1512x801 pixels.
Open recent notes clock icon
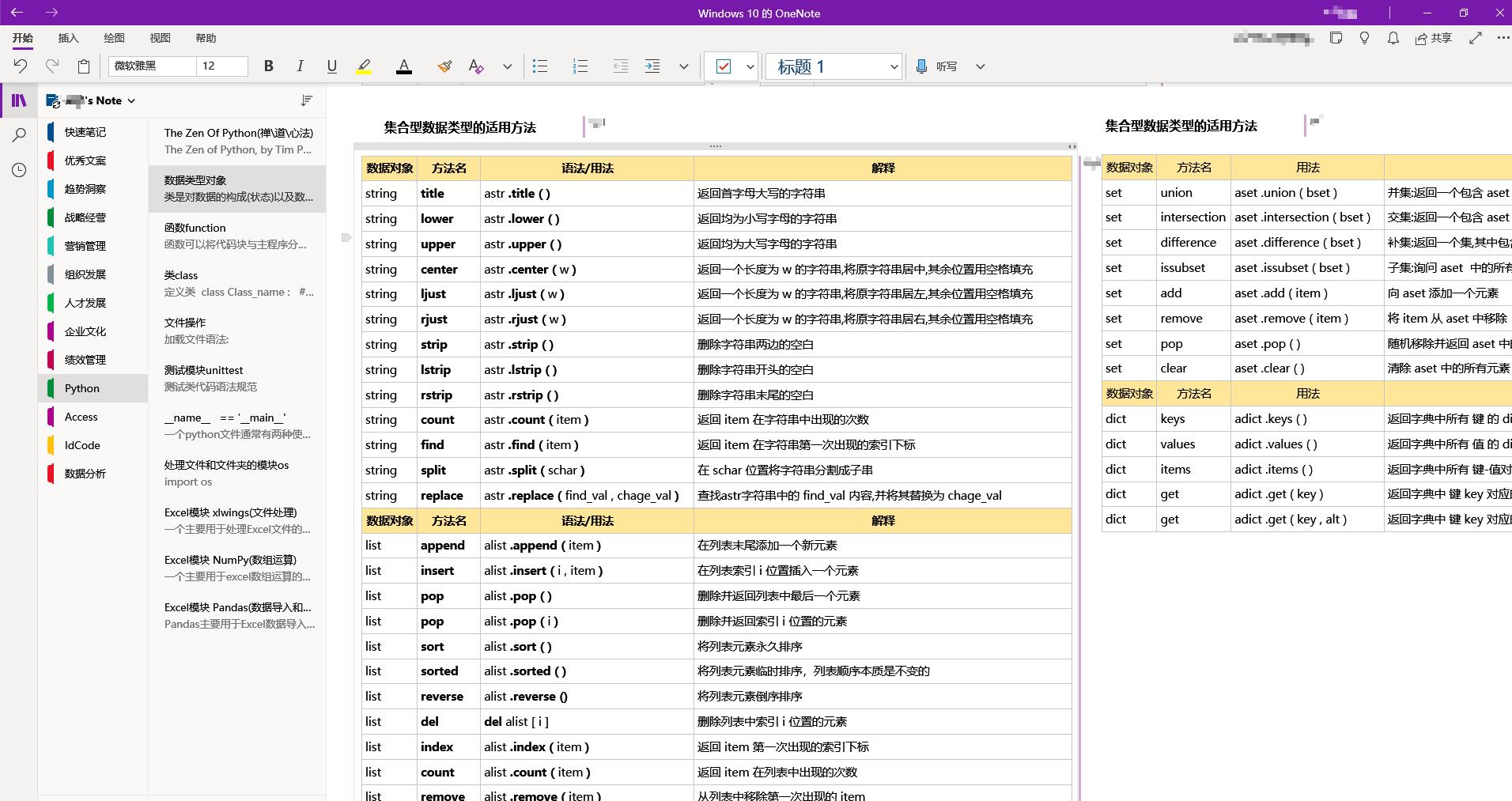pyautogui.click(x=19, y=170)
